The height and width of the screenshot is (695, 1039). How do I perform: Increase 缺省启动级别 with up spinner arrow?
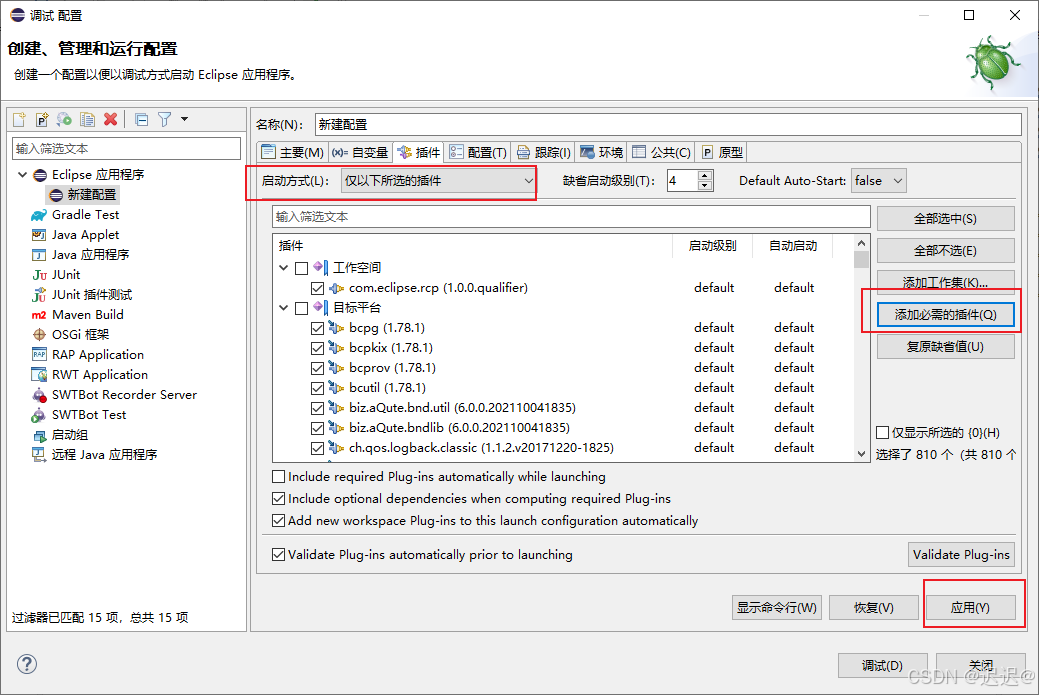coord(705,176)
